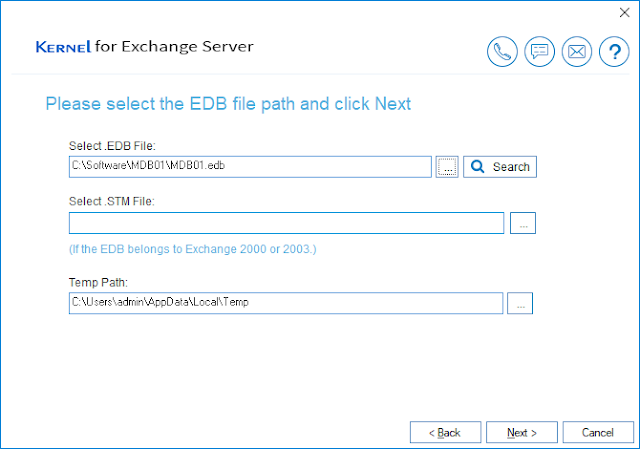Browse for the Temp Path folder

521,302
